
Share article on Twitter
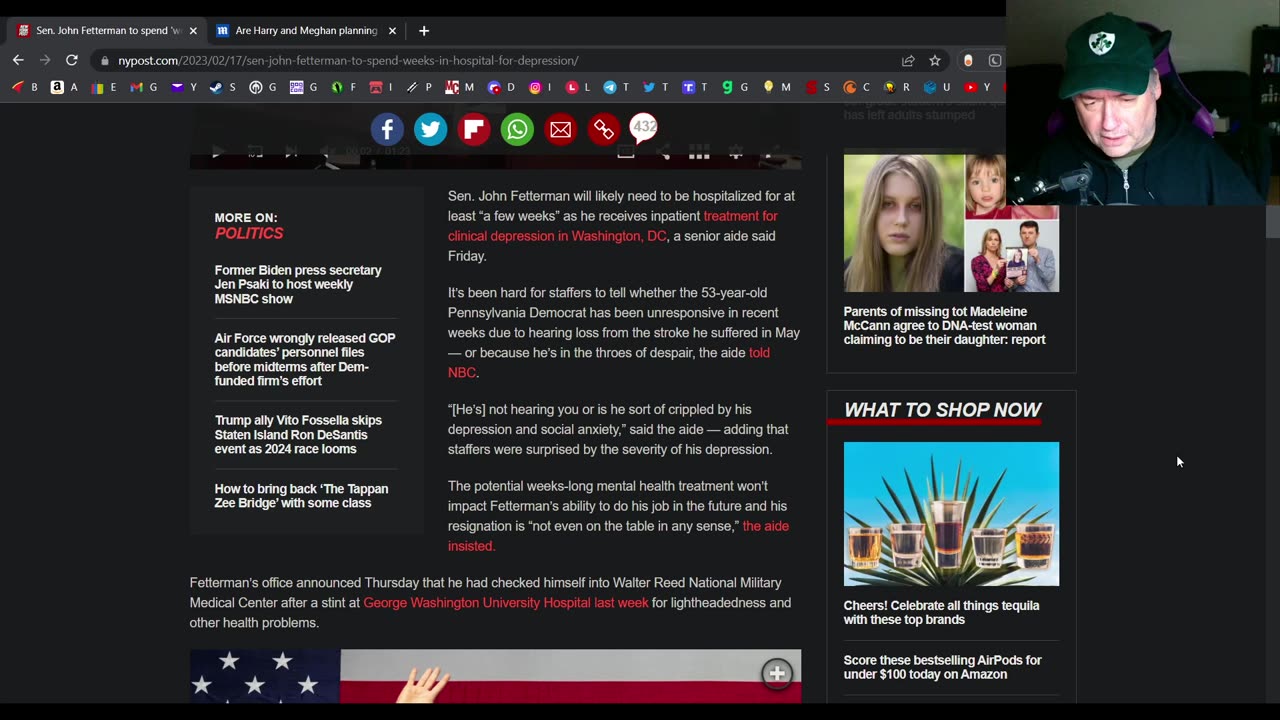431,129
